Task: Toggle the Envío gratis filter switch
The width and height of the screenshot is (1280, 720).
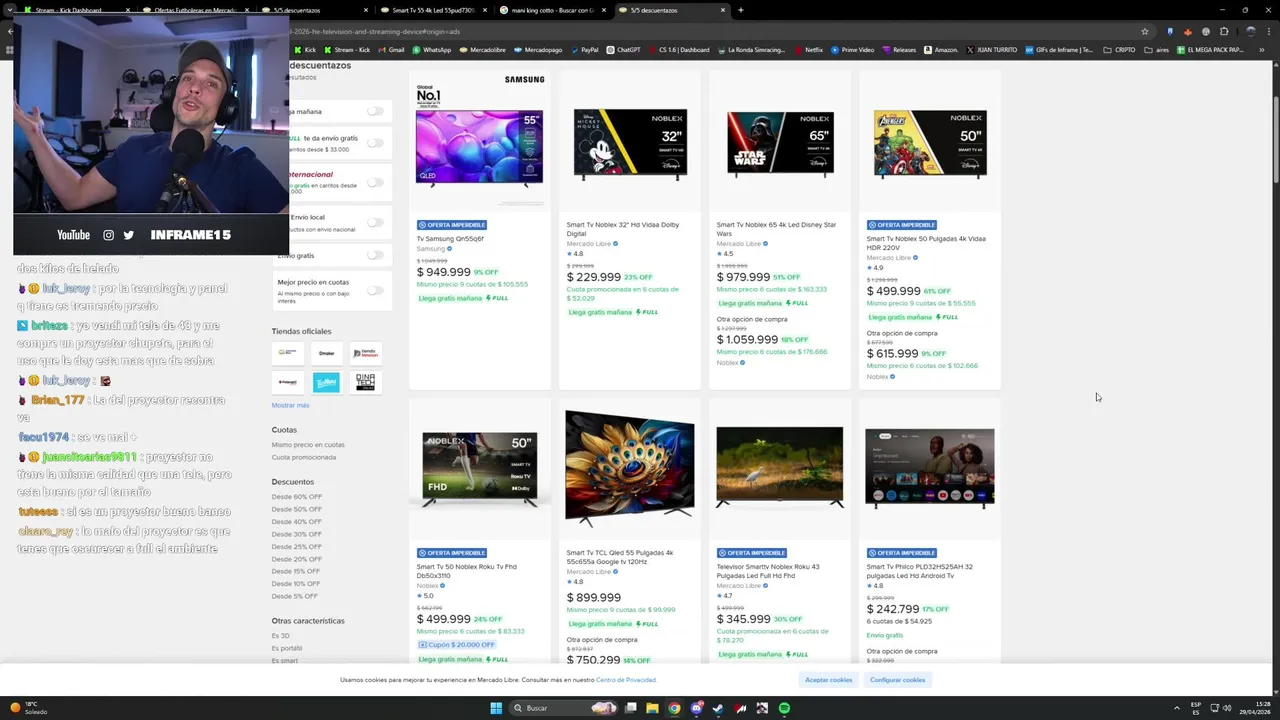Action: pos(375,255)
